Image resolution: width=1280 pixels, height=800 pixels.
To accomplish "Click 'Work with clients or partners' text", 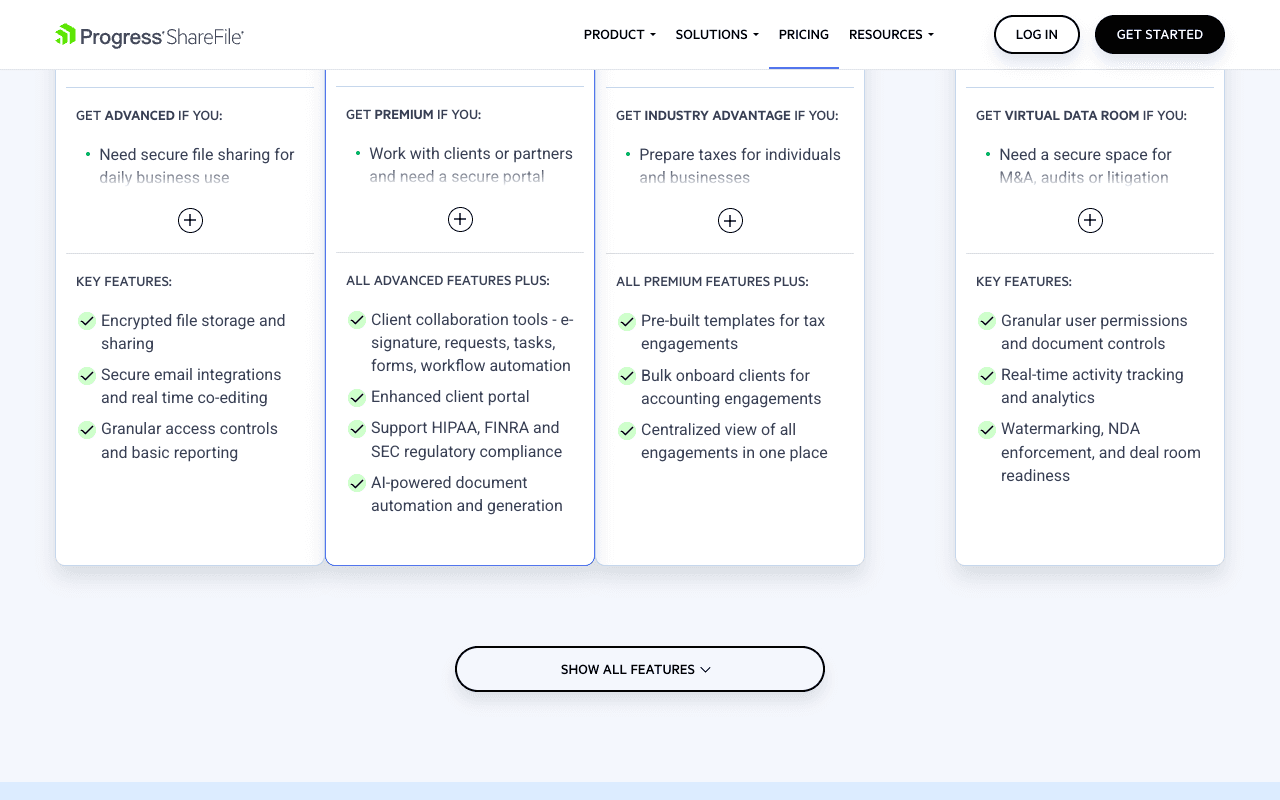I will [x=471, y=153].
